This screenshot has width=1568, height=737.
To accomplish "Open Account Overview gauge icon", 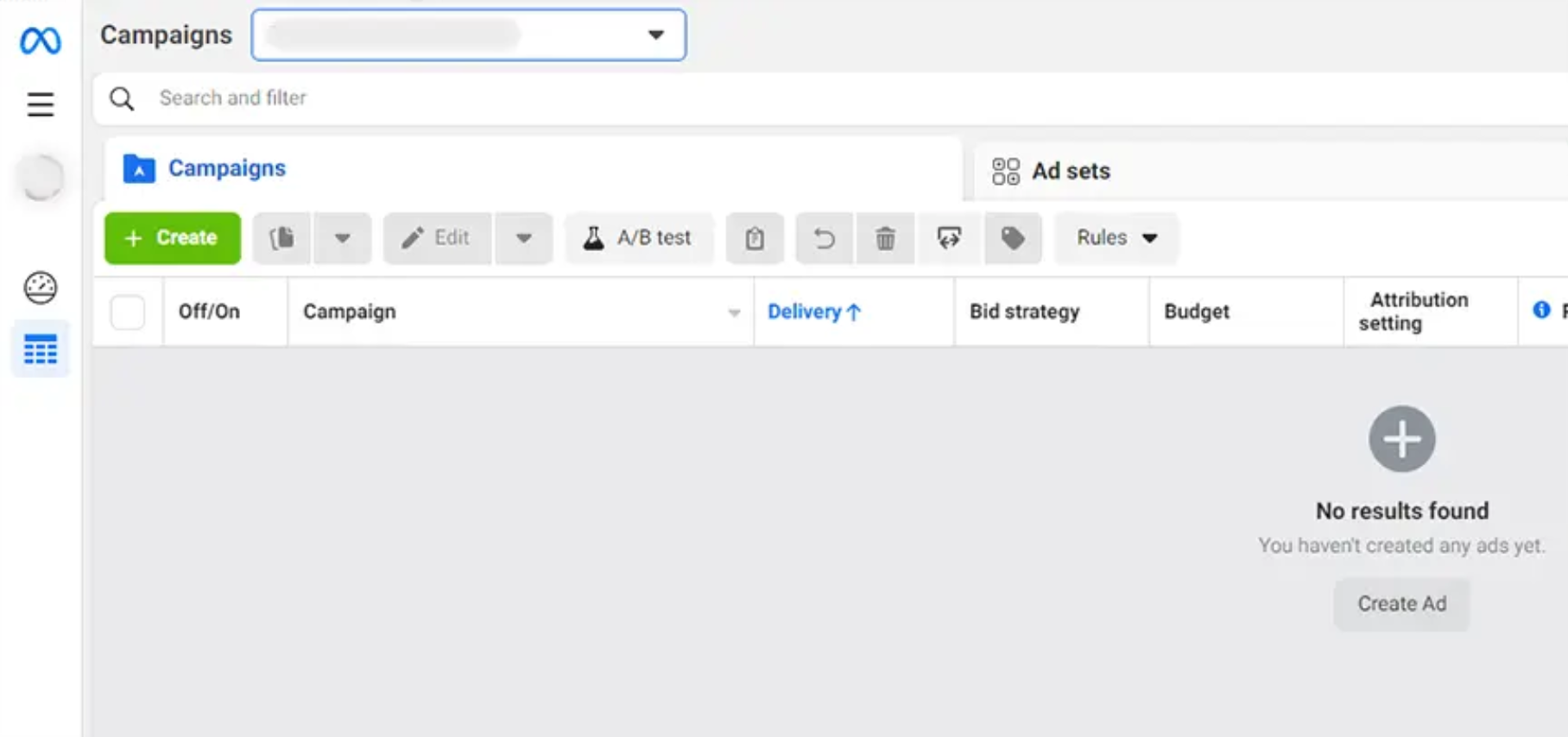I will pos(41,287).
